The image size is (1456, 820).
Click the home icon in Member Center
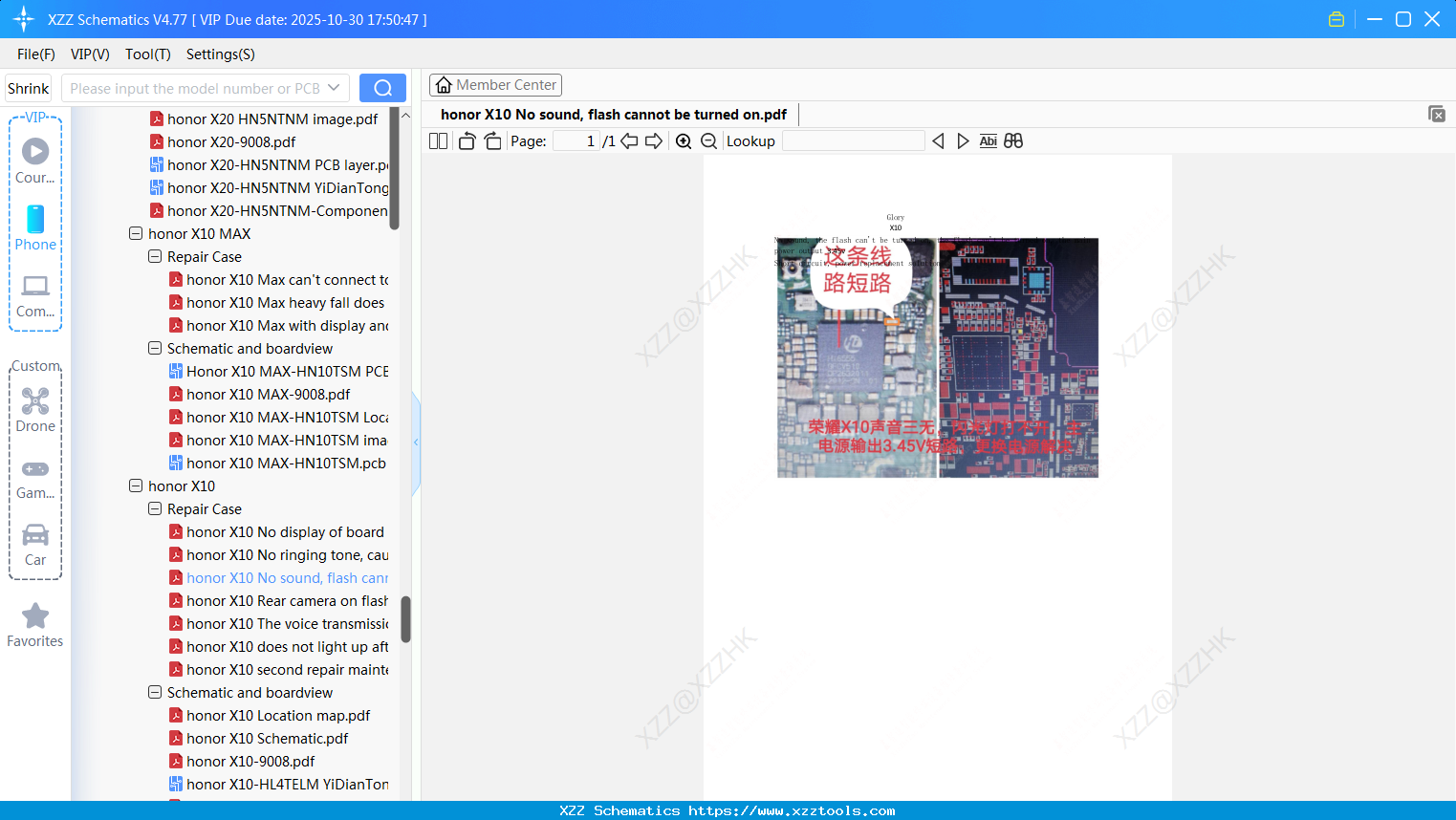pos(444,85)
